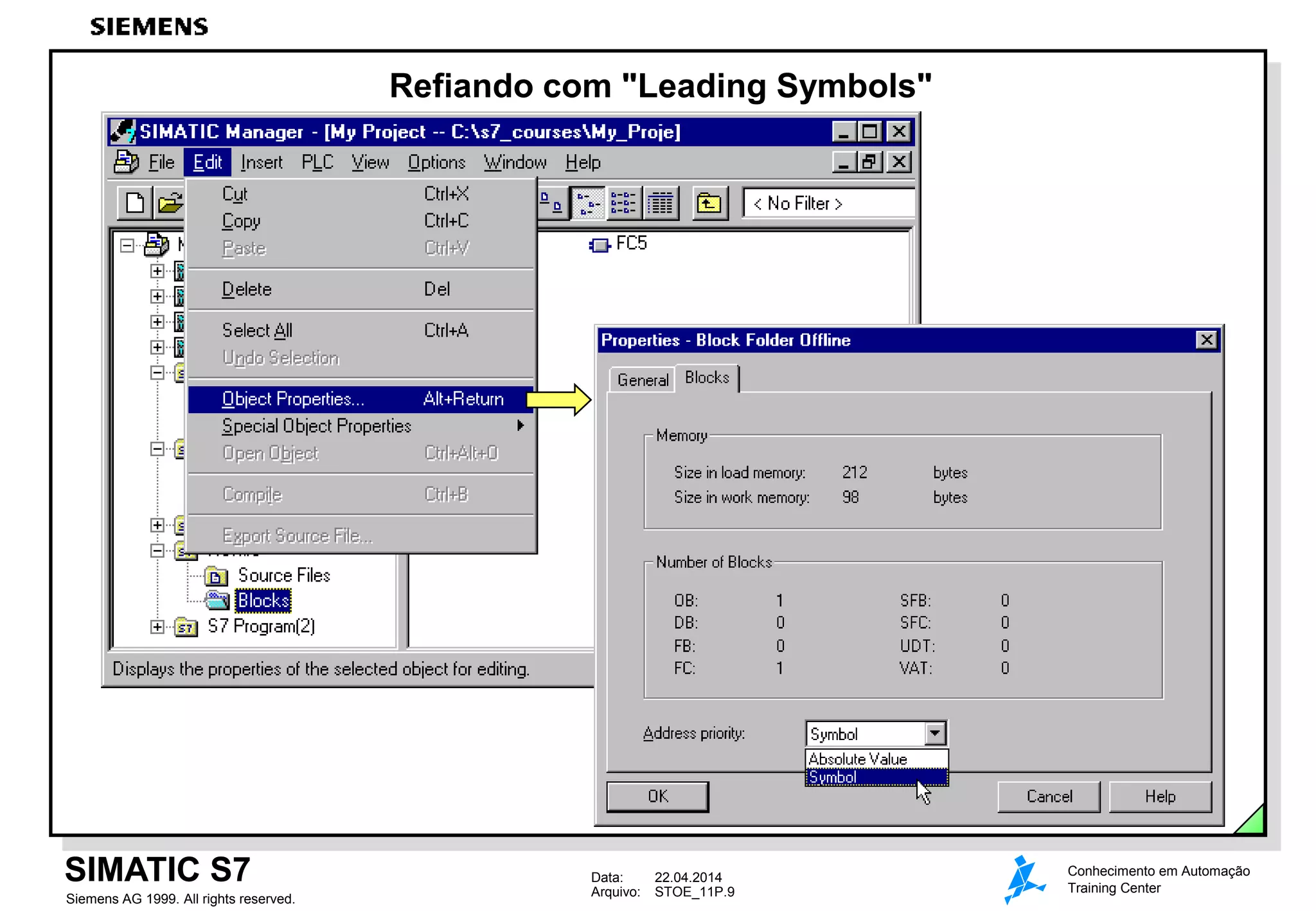The image size is (1316, 911).
Task: Select Symbol option in dropdown list
Action: [x=876, y=777]
